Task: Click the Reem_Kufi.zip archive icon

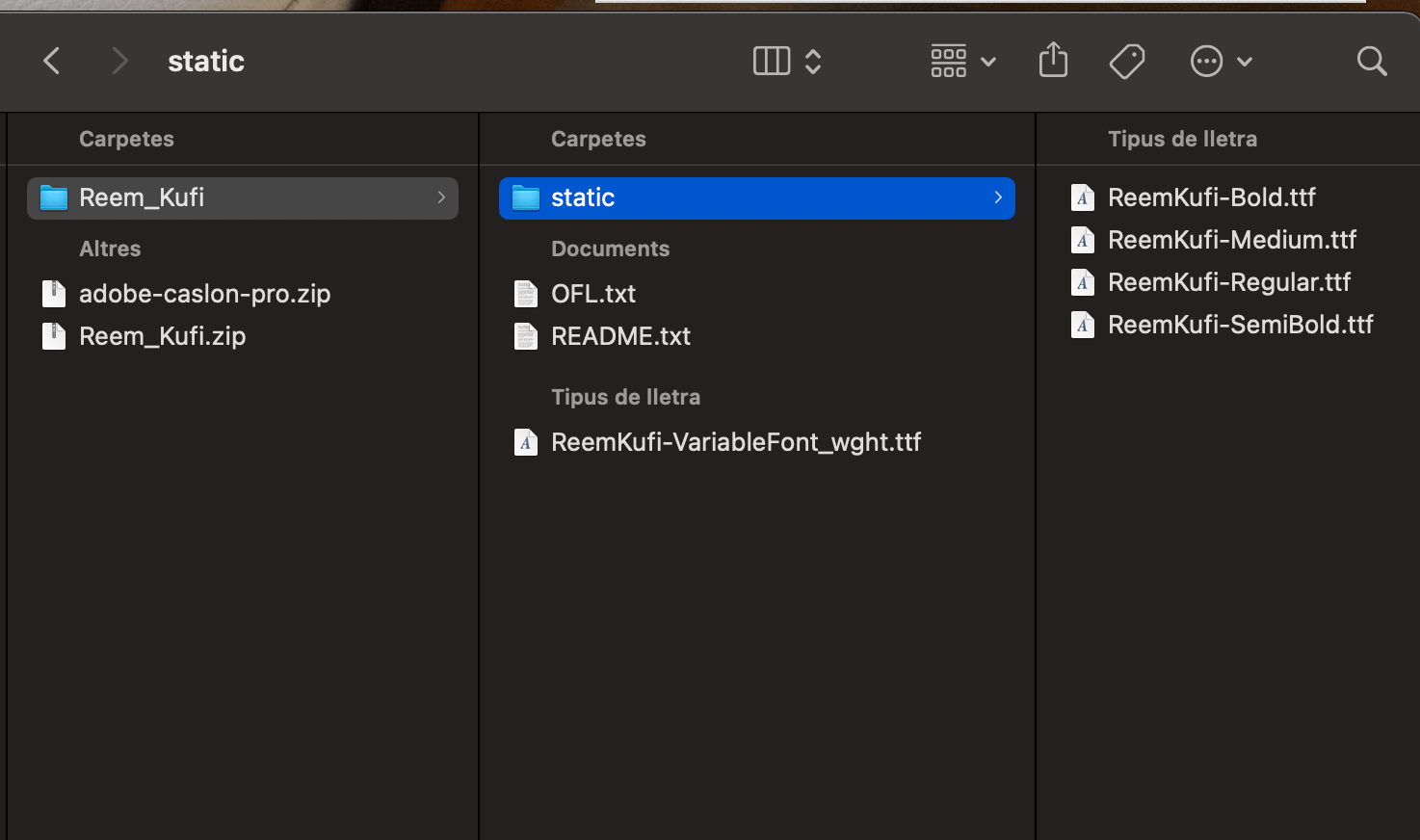Action: tap(54, 336)
